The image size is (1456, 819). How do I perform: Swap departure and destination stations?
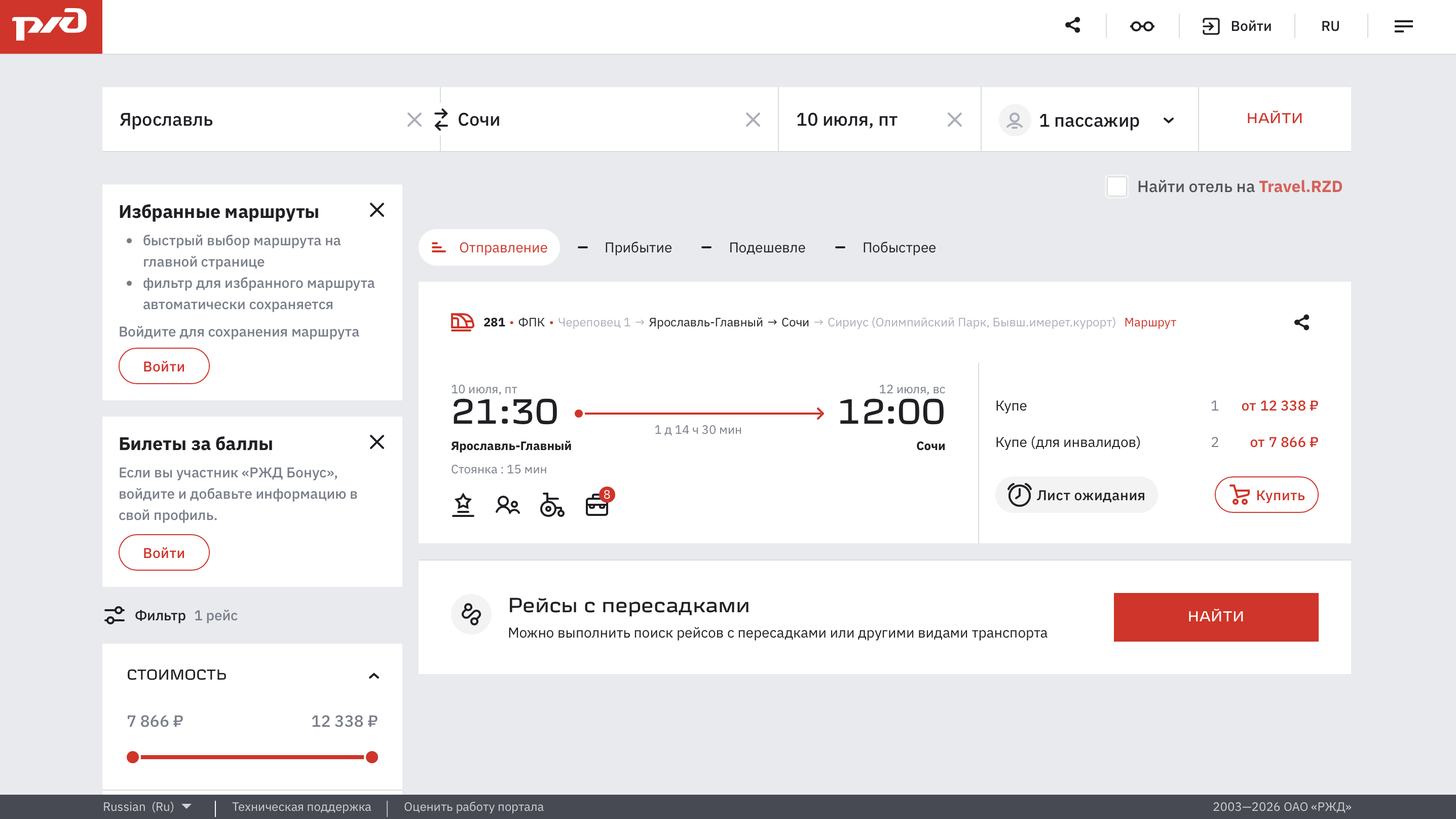pos(441,119)
